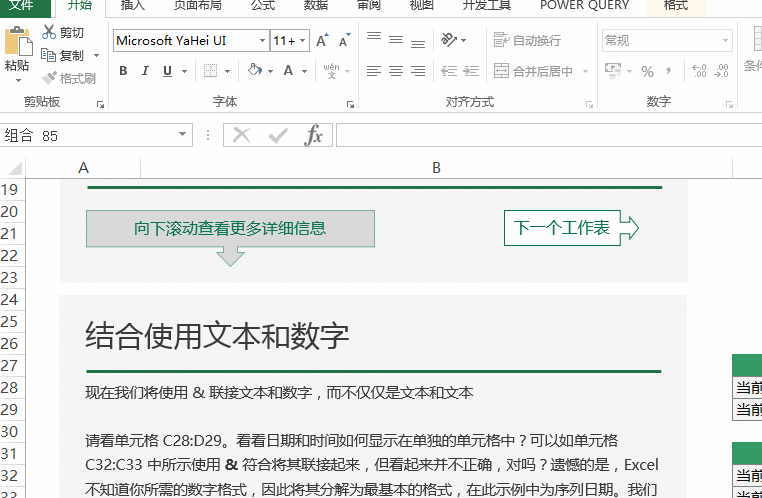The height and width of the screenshot is (498, 762).
Task: Click the Paste (粘贴) icon
Action: [17, 42]
